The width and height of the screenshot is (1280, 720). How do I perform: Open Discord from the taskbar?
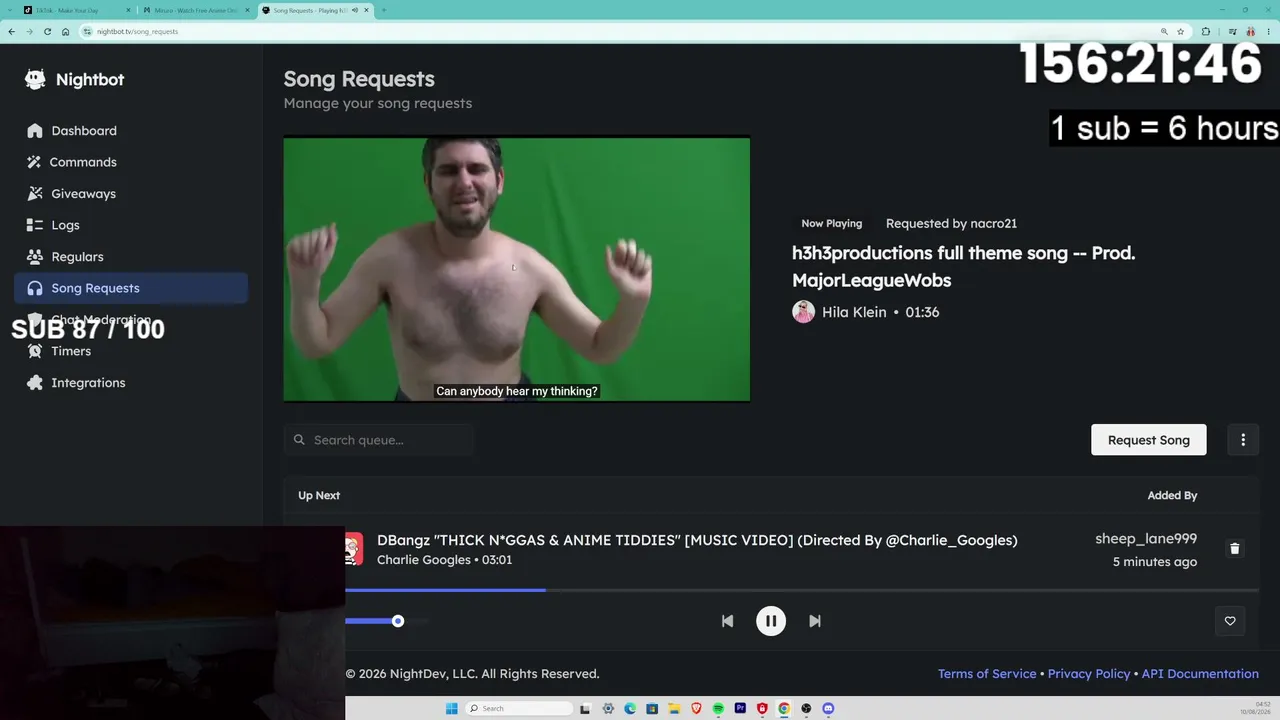(828, 708)
